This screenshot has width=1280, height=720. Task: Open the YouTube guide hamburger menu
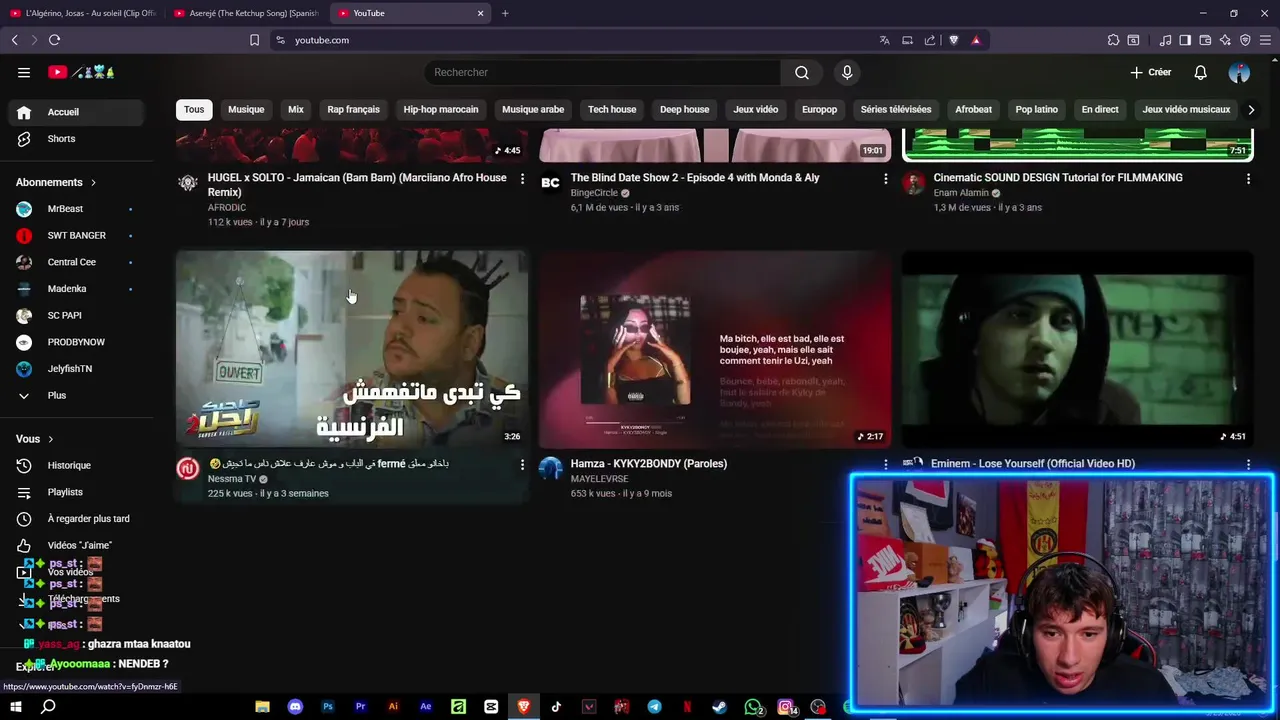click(24, 72)
